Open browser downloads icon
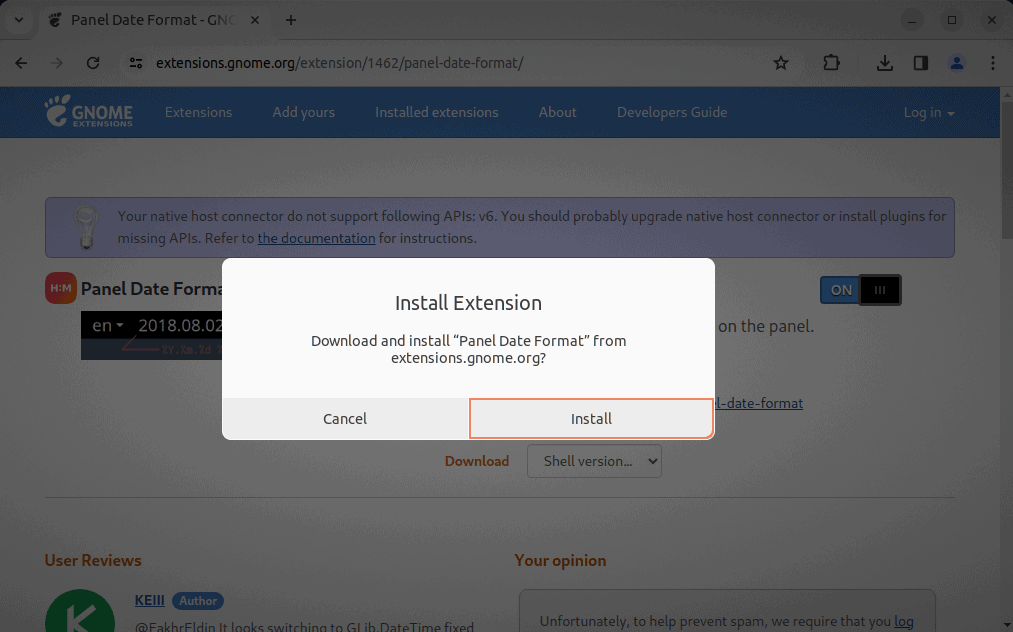The width and height of the screenshot is (1013, 632). (x=884, y=63)
